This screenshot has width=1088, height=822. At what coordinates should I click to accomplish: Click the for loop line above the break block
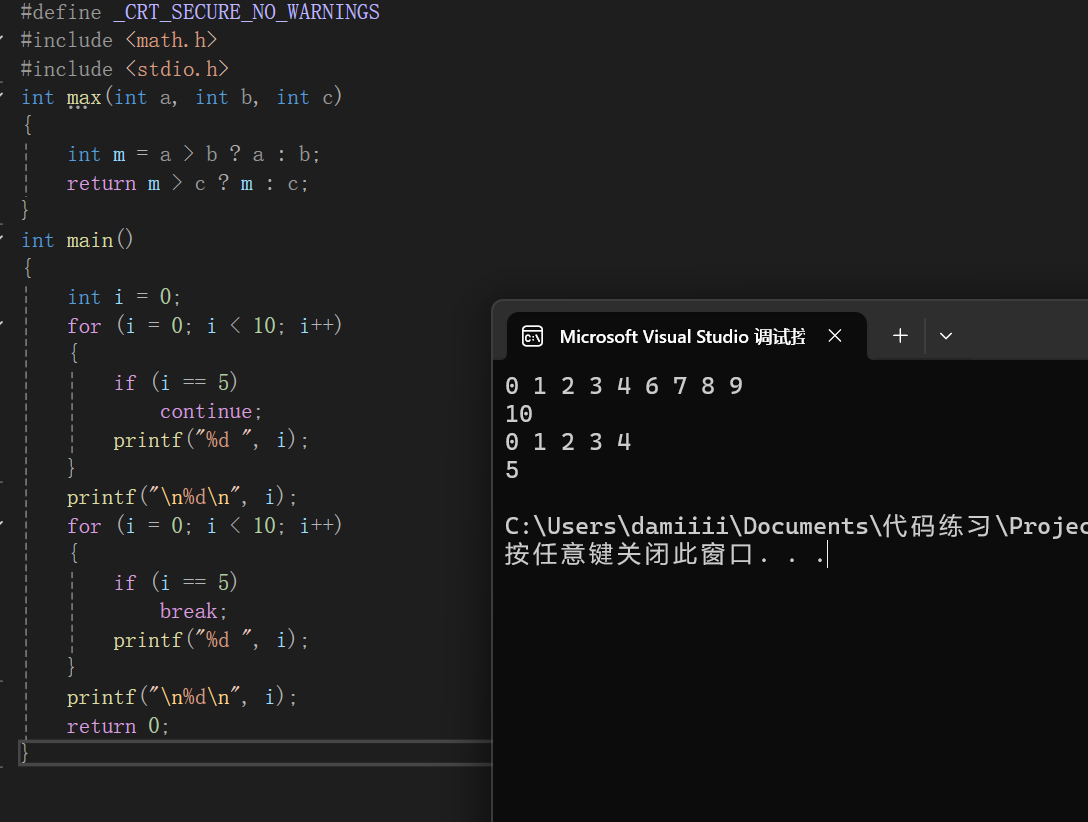tap(205, 525)
